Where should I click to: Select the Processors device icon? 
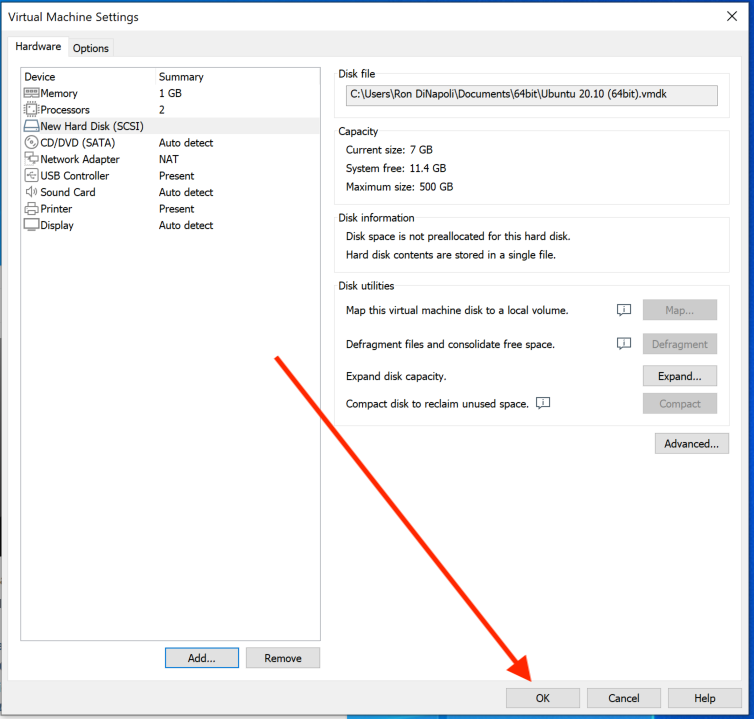(31, 110)
